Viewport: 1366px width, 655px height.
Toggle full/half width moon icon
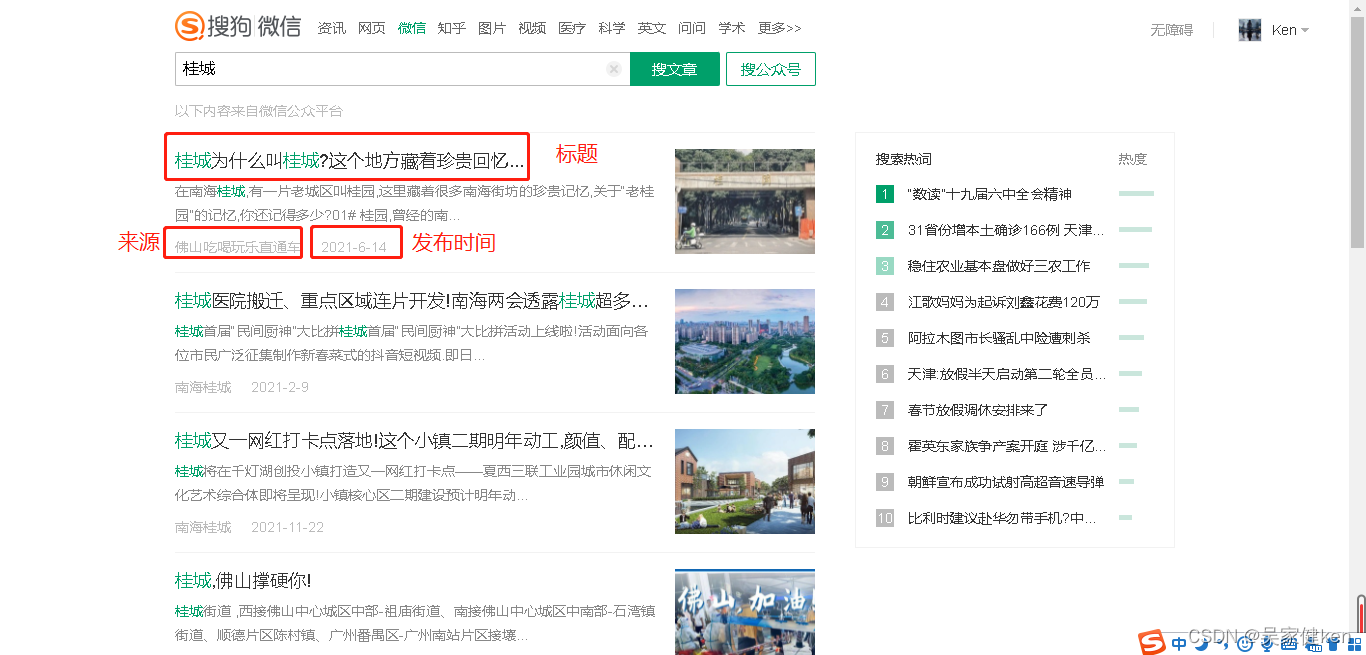point(1202,645)
